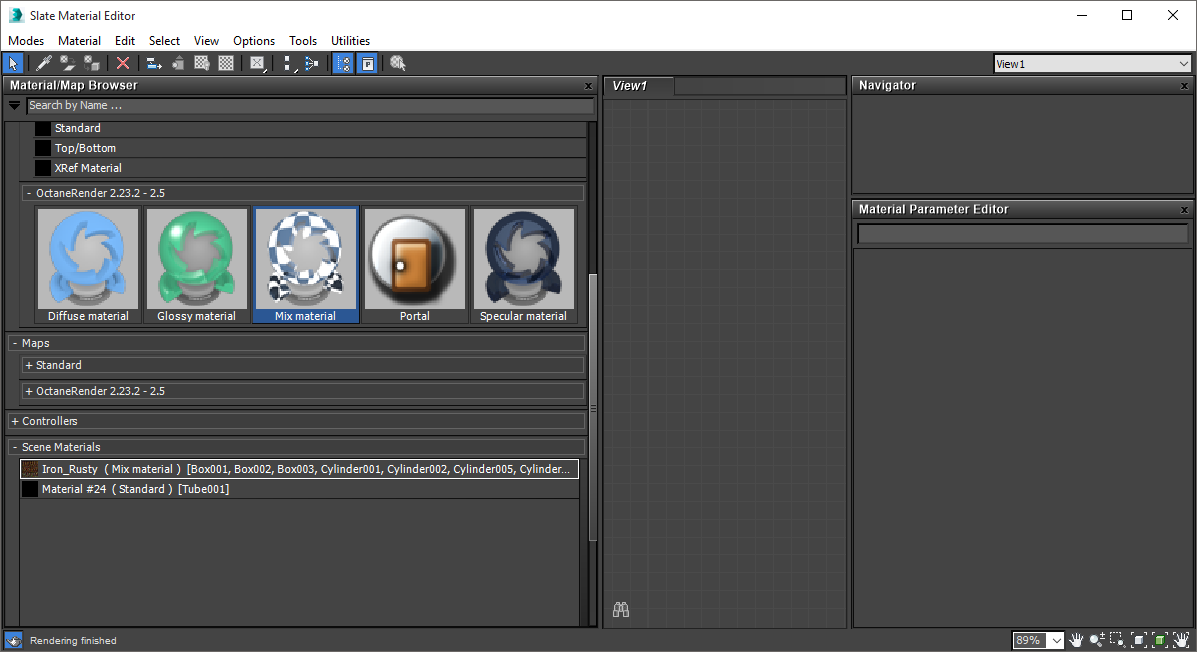Select the Standard material entry
The image size is (1197, 652).
309,128
